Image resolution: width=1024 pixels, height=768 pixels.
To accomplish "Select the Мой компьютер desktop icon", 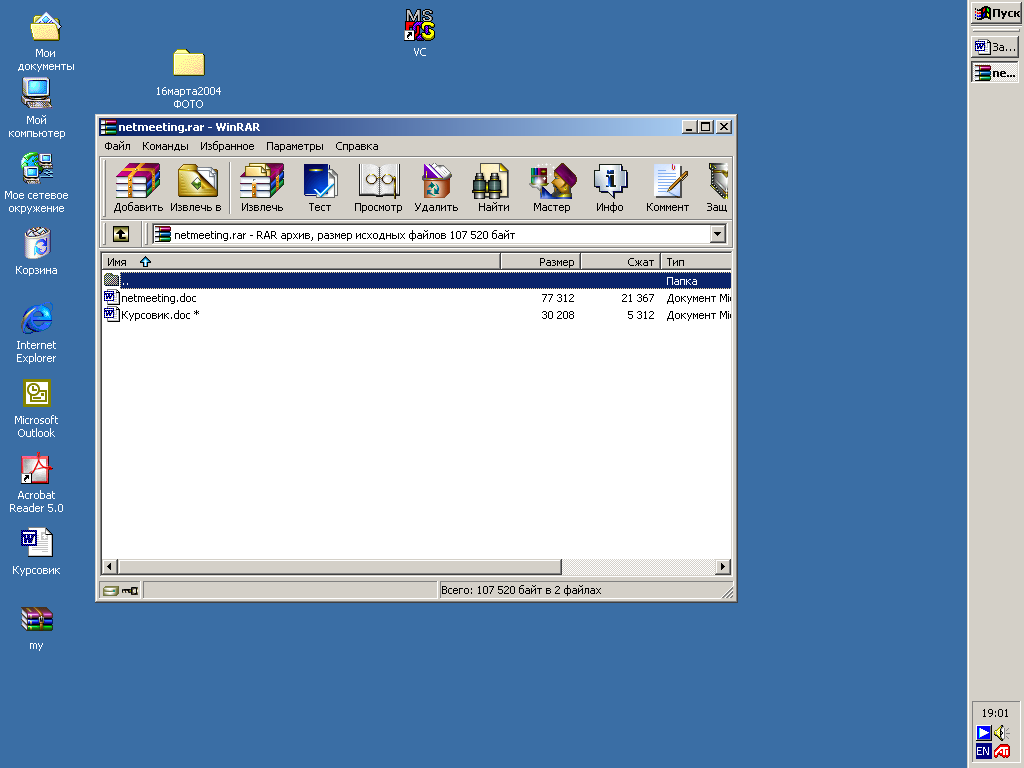I will [x=37, y=108].
